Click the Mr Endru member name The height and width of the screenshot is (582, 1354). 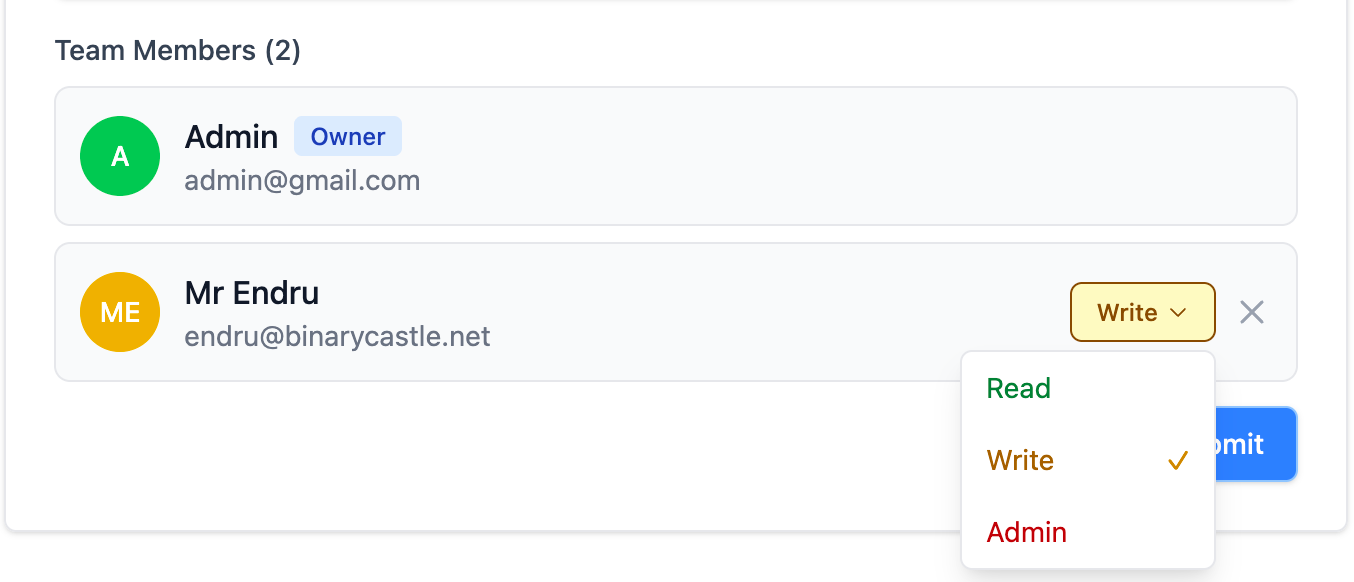tap(252, 293)
